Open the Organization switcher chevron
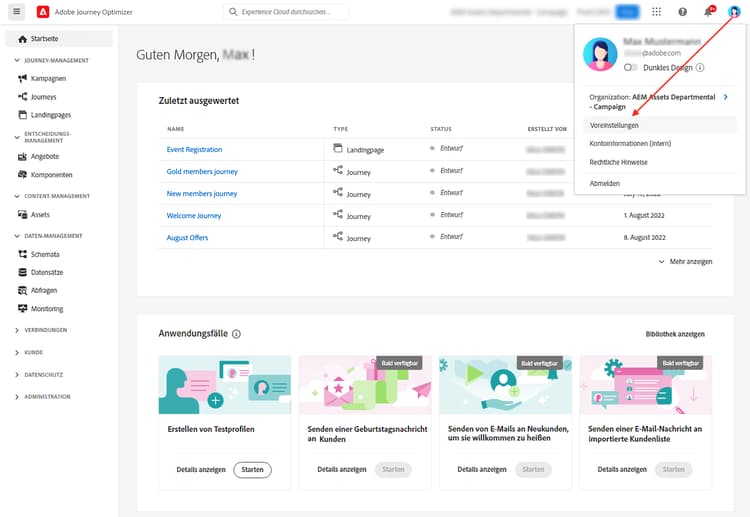750x517 pixels. pos(726,97)
